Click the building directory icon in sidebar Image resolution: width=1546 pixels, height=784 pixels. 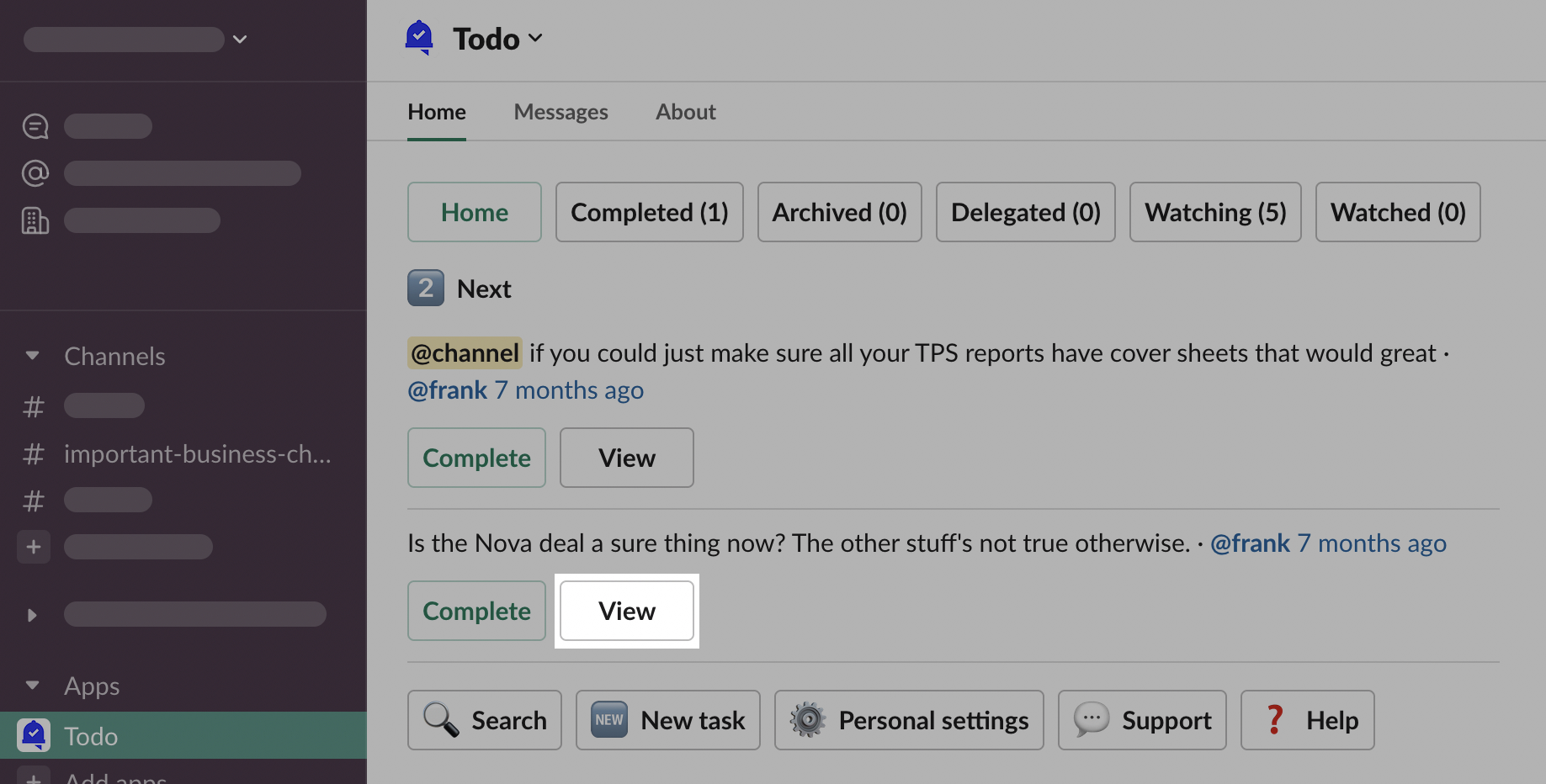(x=35, y=220)
